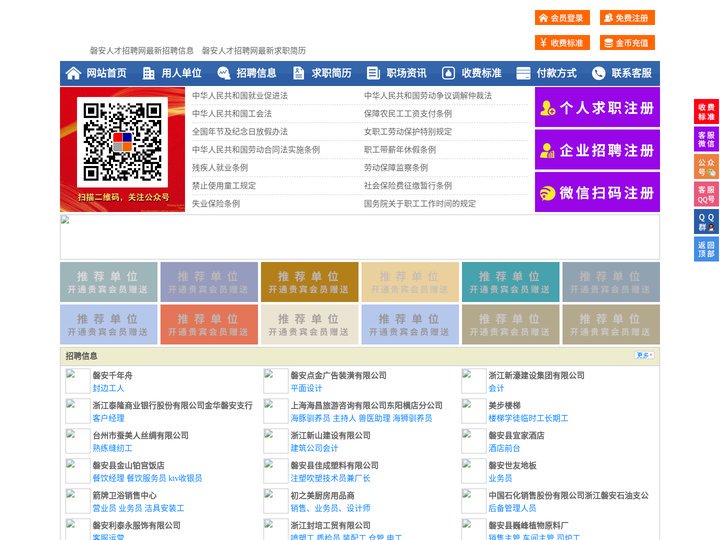This screenshot has width=720, height=540.
Task: Open 招聘信息 in the navigation bar
Action: pyautogui.click(x=256, y=73)
